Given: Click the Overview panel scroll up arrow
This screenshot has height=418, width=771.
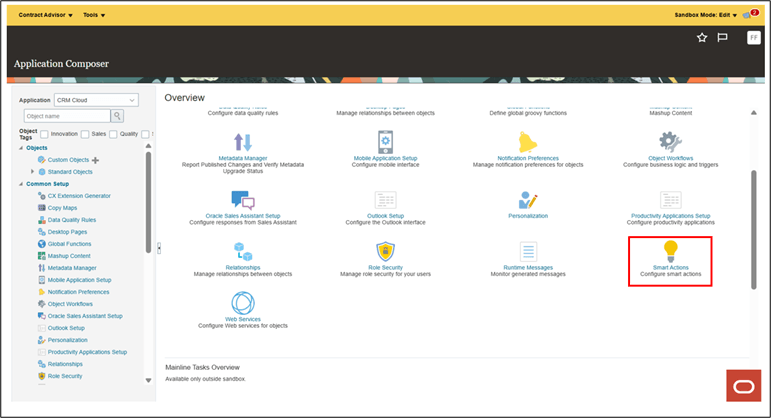Looking at the screenshot, I should 754,113.
